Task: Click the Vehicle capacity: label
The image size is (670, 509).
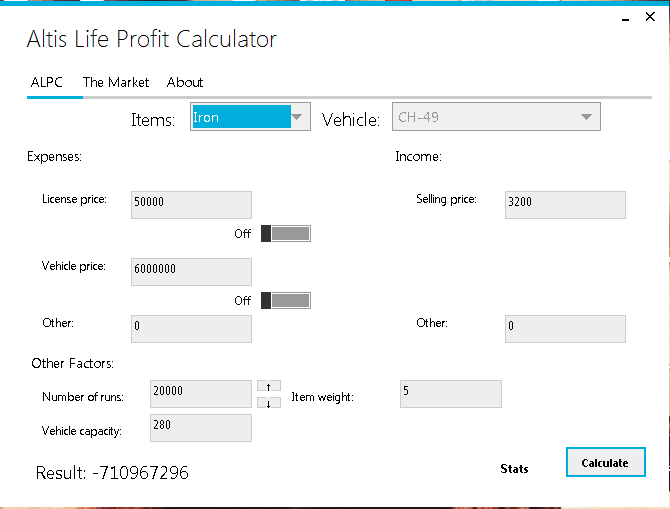Action: [x=82, y=431]
